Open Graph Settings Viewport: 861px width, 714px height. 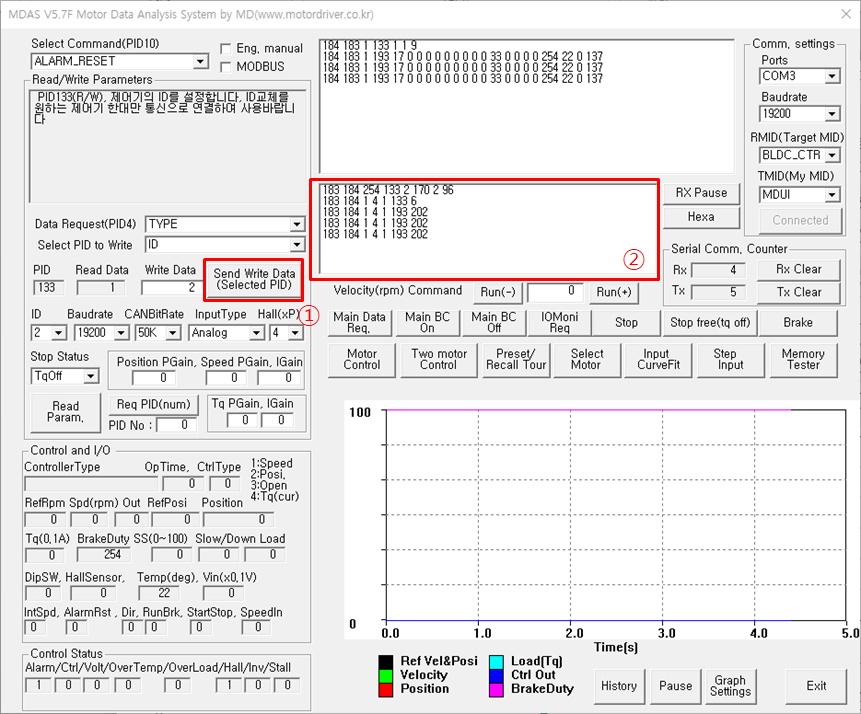click(x=730, y=686)
